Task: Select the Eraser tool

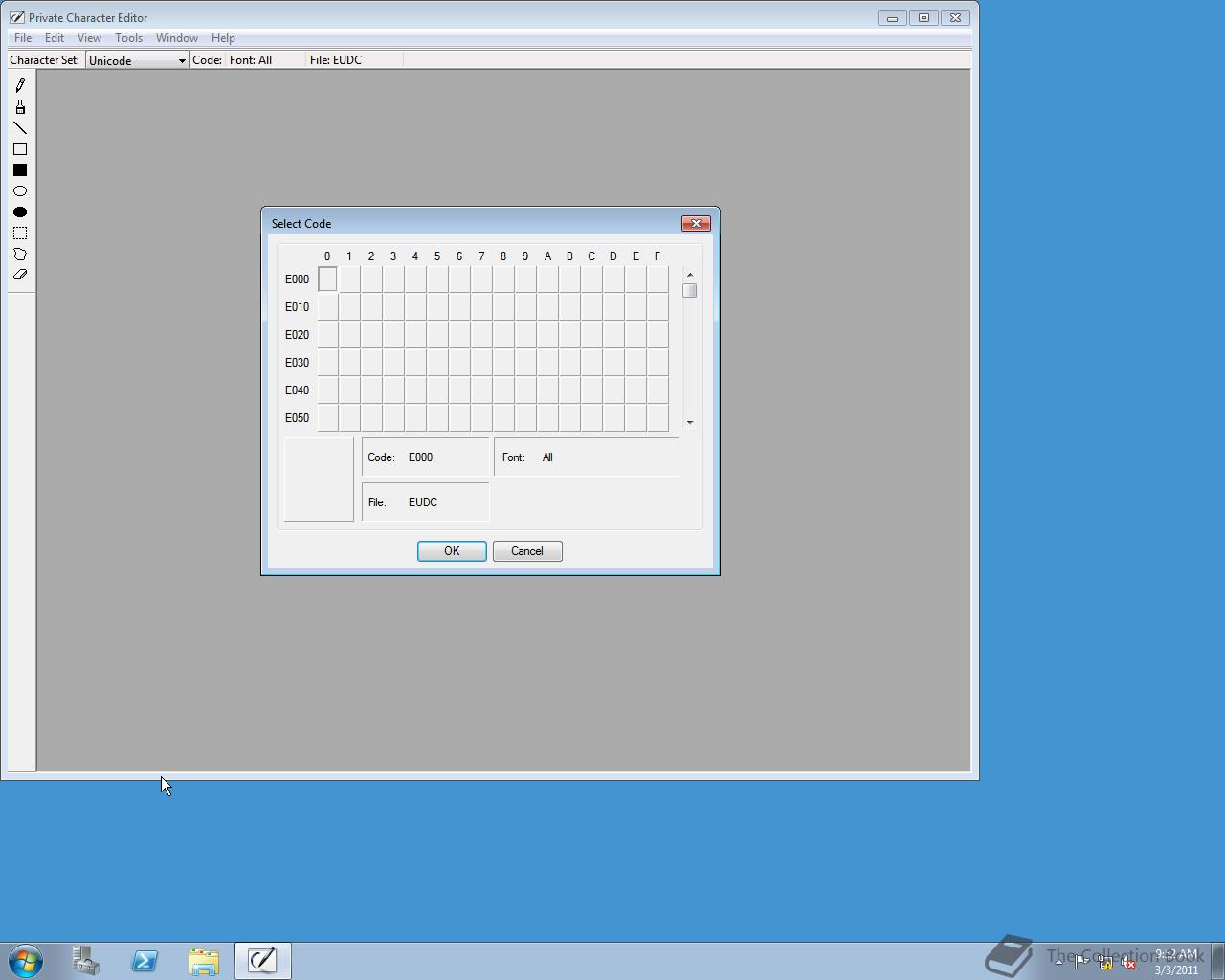Action: coord(20,275)
